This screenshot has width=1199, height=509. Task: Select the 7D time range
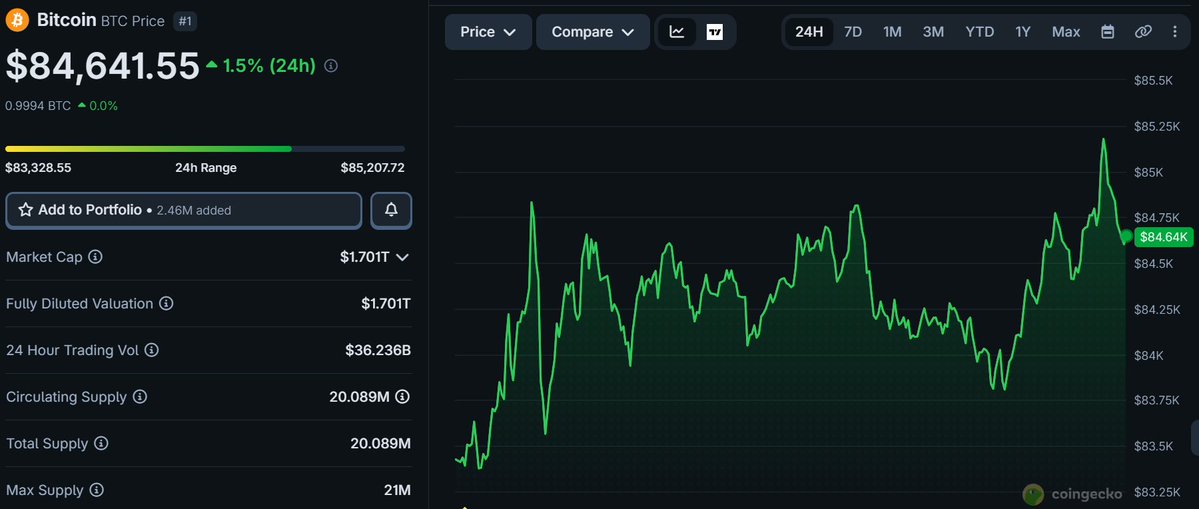(x=853, y=32)
